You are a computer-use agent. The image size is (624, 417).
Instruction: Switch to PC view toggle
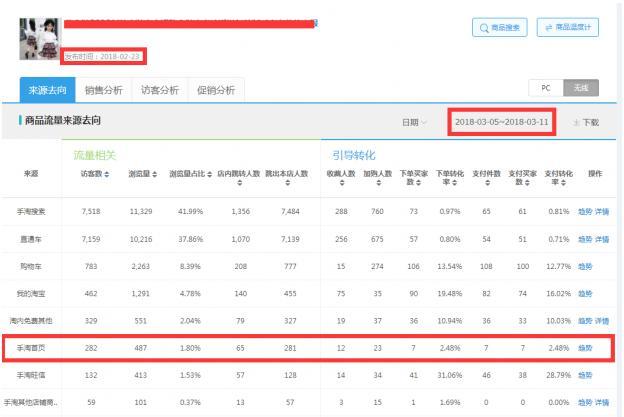pyautogui.click(x=546, y=88)
